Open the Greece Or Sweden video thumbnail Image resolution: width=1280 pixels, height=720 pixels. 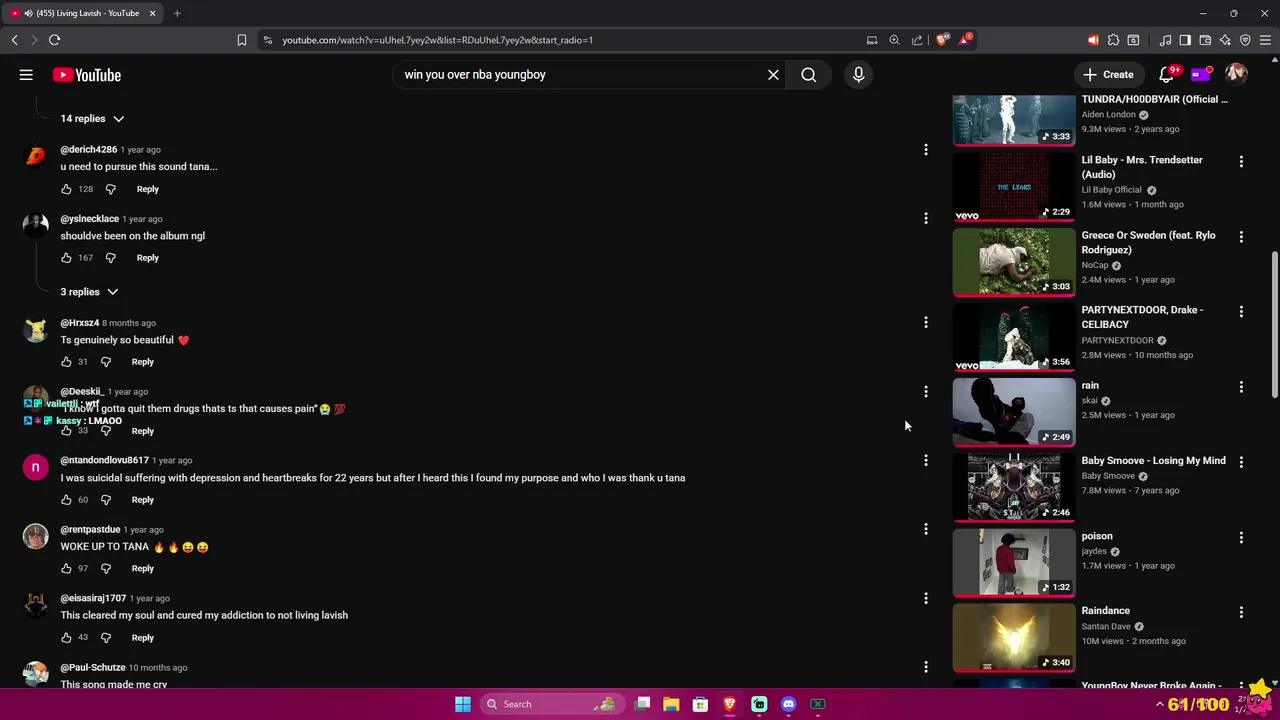(1014, 262)
